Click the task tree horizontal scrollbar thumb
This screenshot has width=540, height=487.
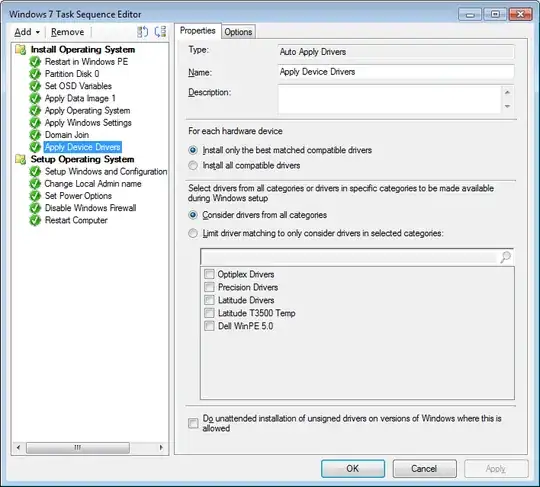click(x=78, y=448)
